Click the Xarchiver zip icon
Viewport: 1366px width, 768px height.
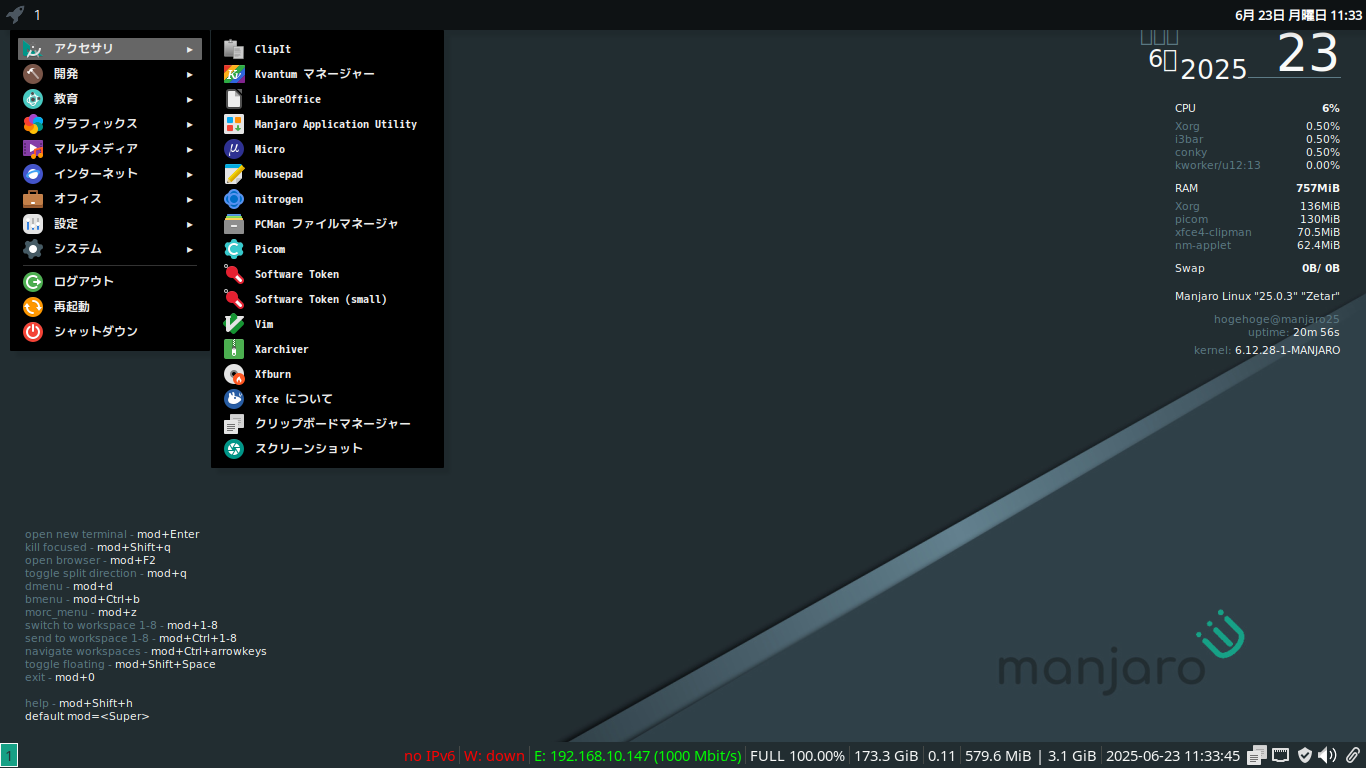click(x=234, y=349)
